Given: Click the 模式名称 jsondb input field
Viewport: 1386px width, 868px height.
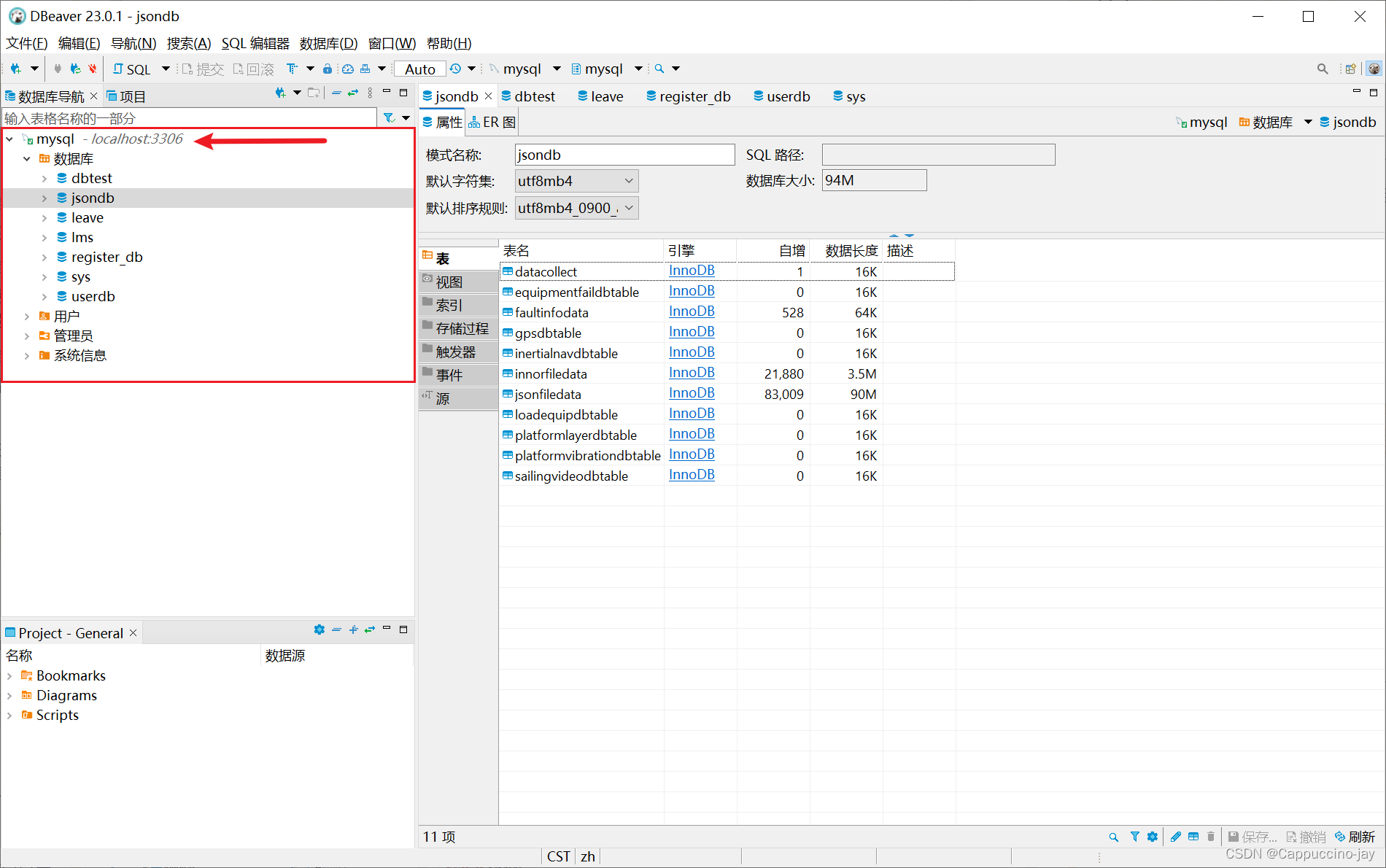Looking at the screenshot, I should pyautogui.click(x=624, y=155).
